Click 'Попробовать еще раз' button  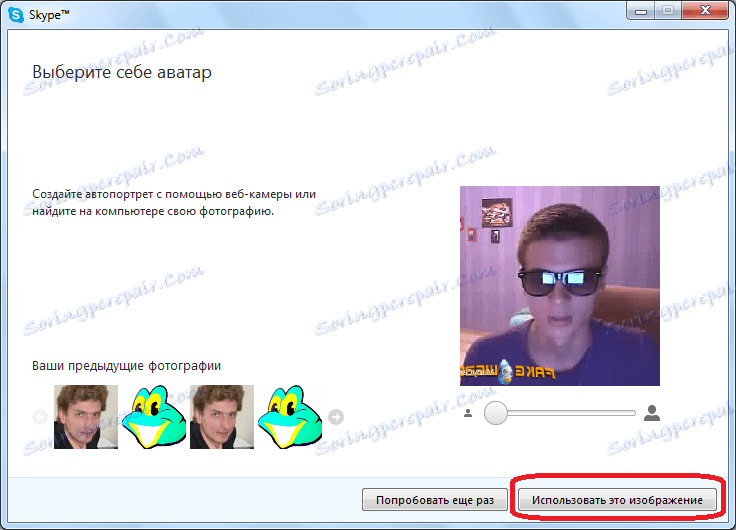click(x=435, y=500)
